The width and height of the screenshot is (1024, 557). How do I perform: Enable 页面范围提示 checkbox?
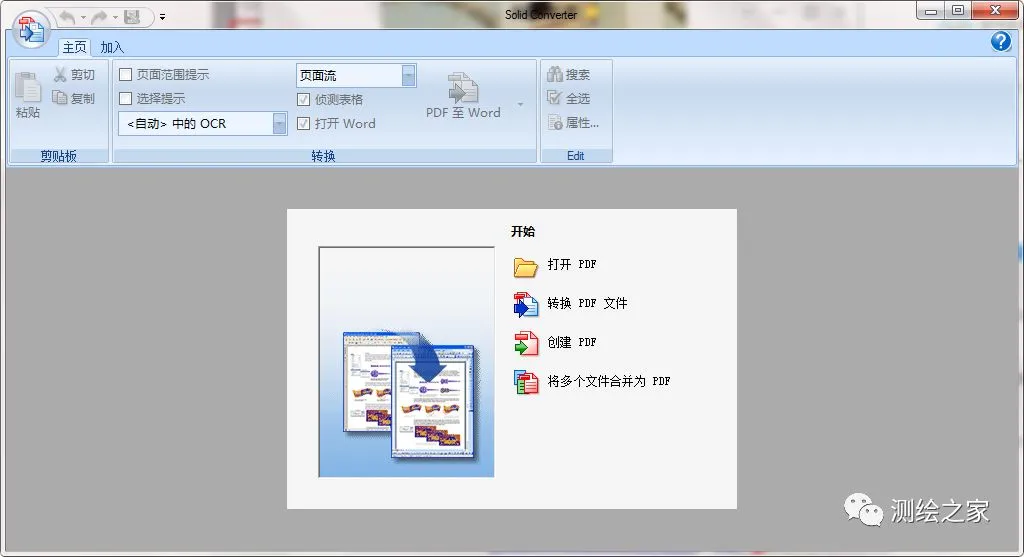[x=125, y=74]
